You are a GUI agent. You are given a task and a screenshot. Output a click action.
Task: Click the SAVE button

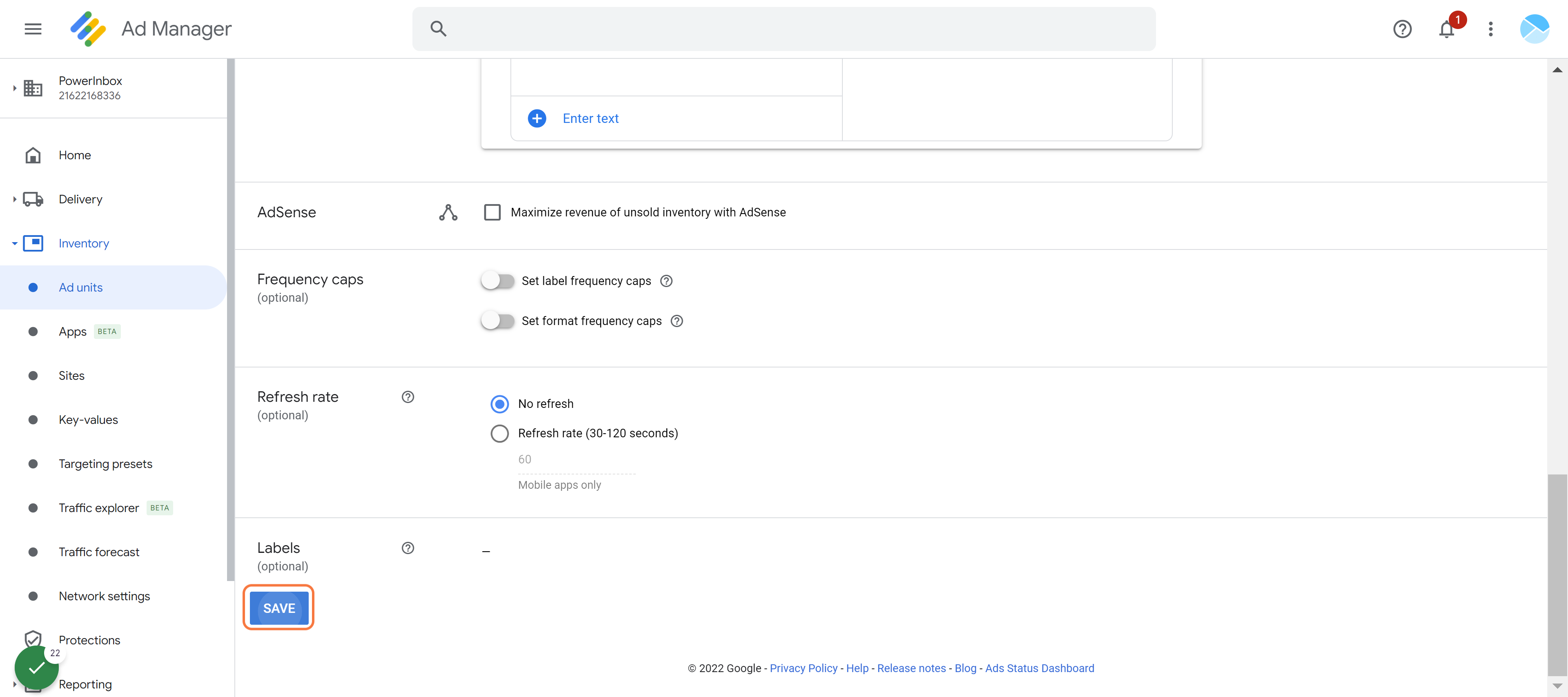279,608
